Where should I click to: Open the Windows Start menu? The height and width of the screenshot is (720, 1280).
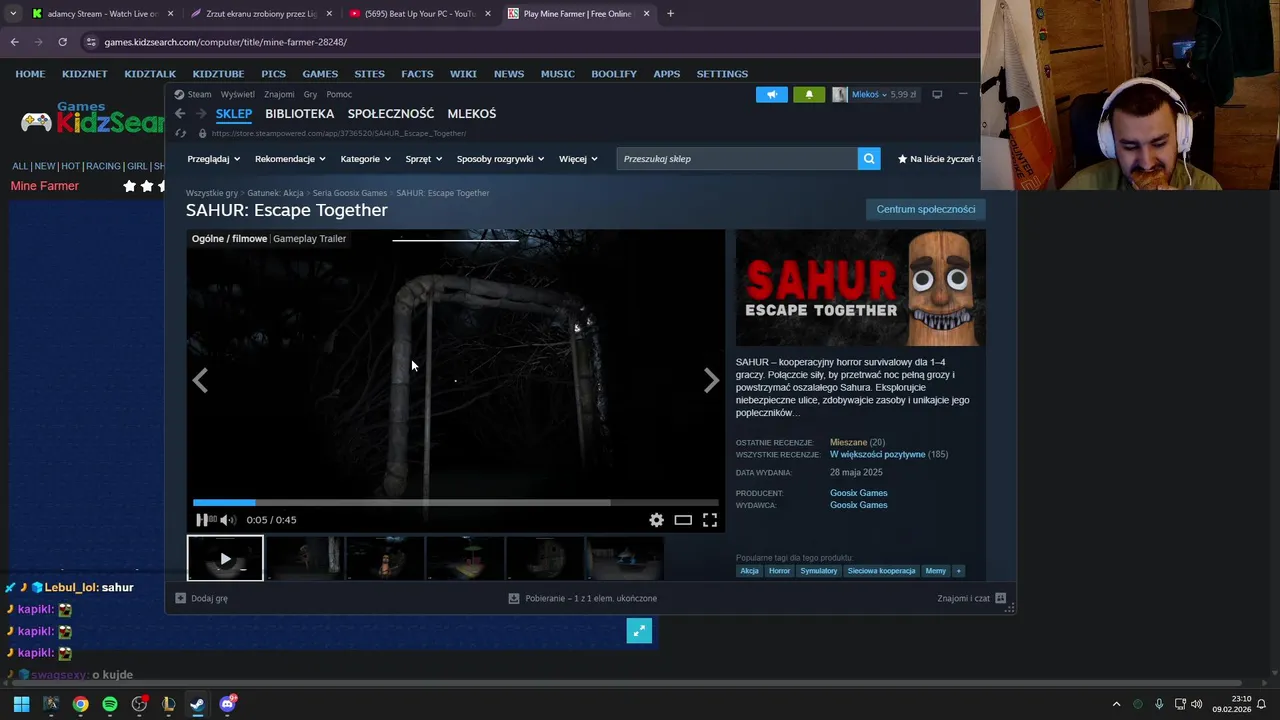[21, 704]
